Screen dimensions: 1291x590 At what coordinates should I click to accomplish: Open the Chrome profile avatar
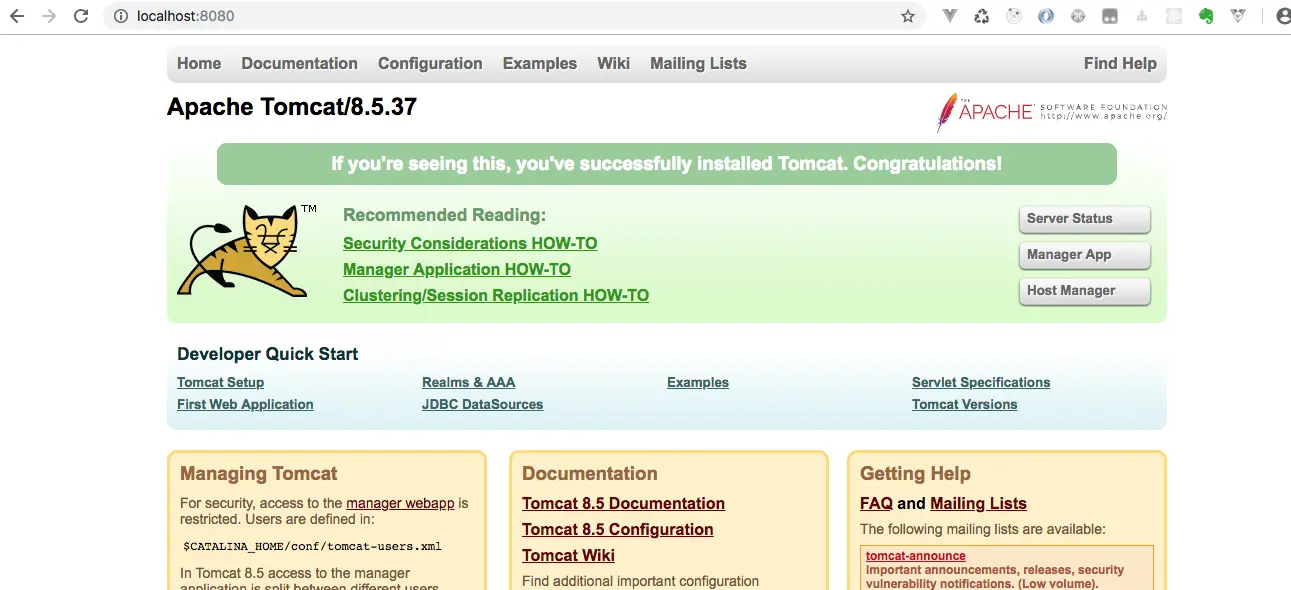click(1282, 16)
